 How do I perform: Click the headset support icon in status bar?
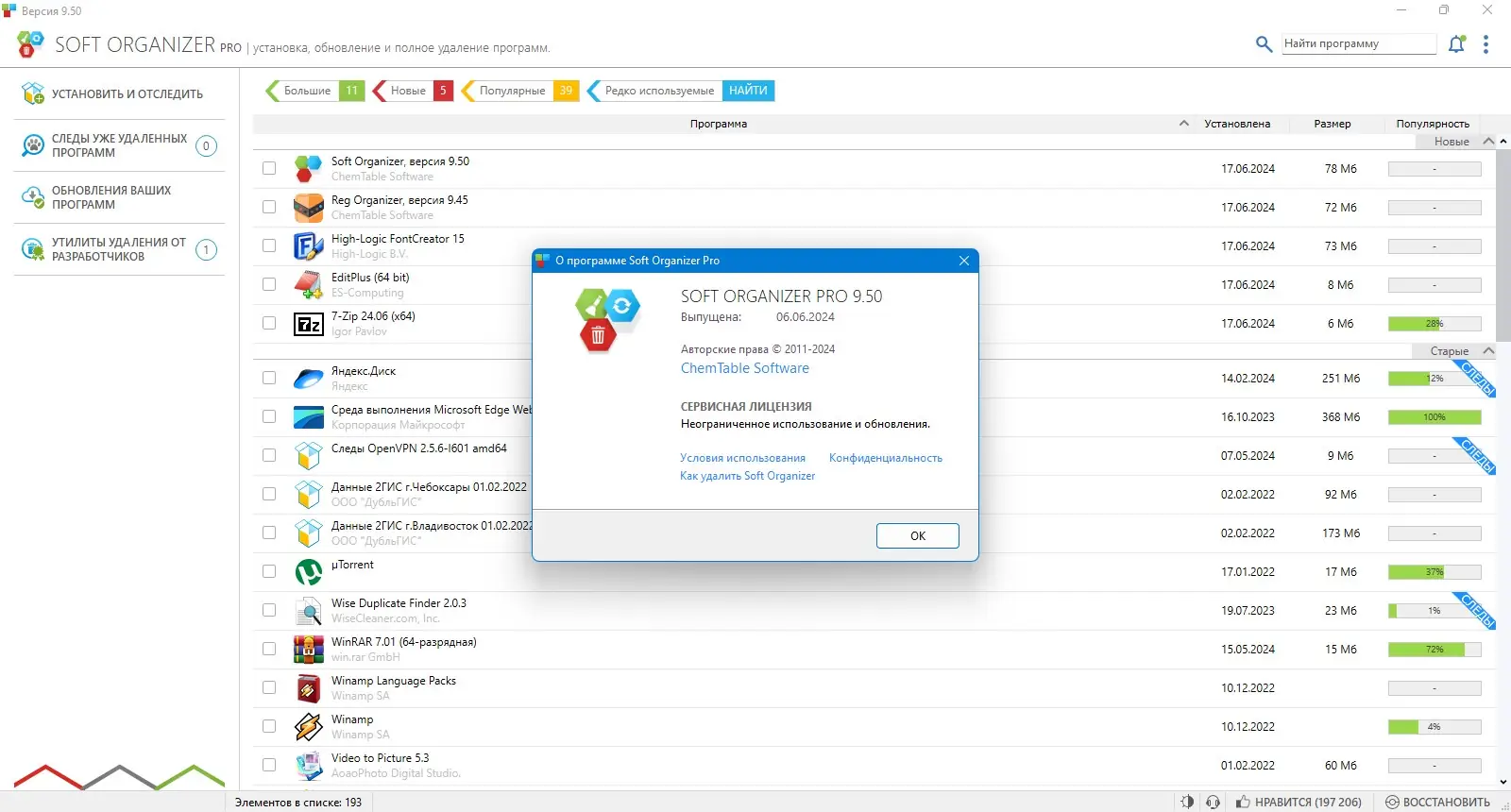tap(1214, 802)
